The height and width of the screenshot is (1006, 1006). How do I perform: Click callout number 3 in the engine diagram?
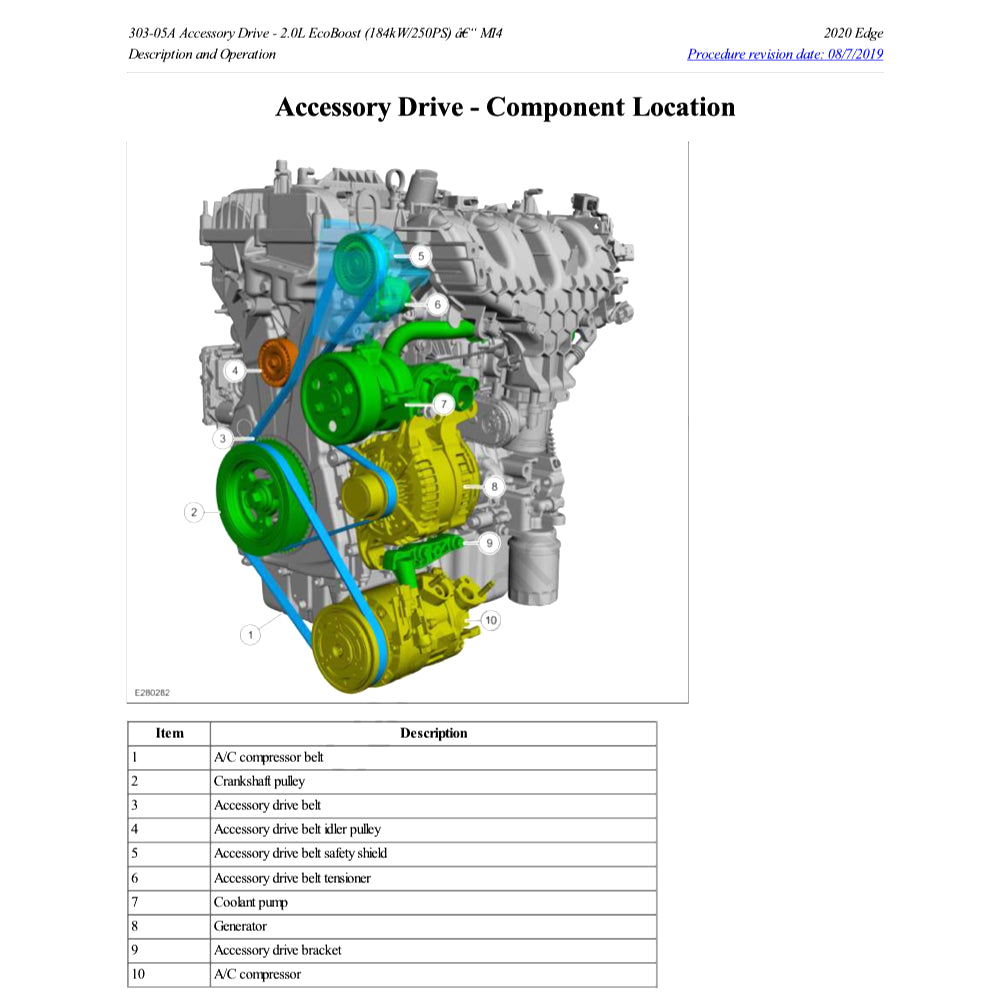(223, 438)
